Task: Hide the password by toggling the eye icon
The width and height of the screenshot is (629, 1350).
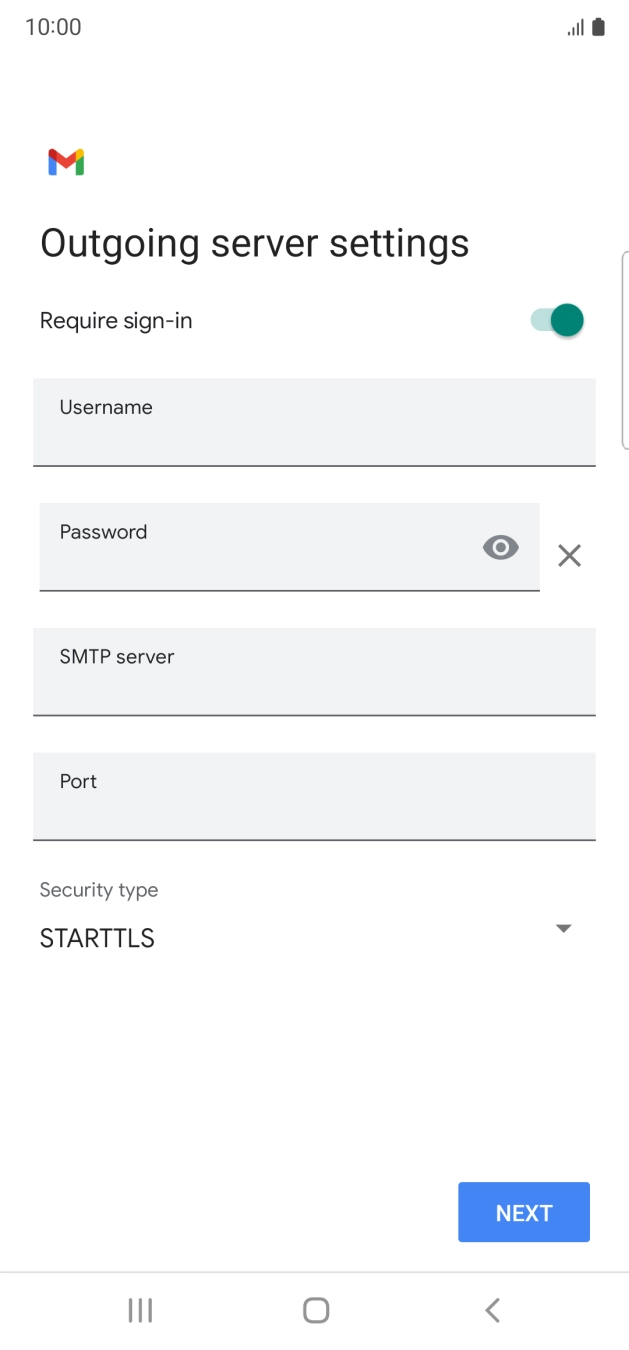Action: click(500, 547)
